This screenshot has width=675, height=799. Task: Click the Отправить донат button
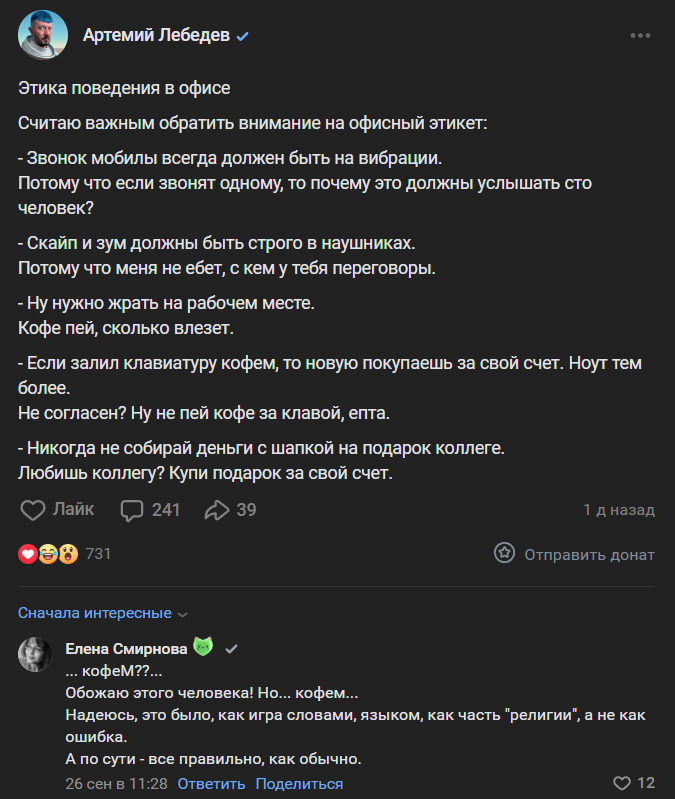(575, 554)
